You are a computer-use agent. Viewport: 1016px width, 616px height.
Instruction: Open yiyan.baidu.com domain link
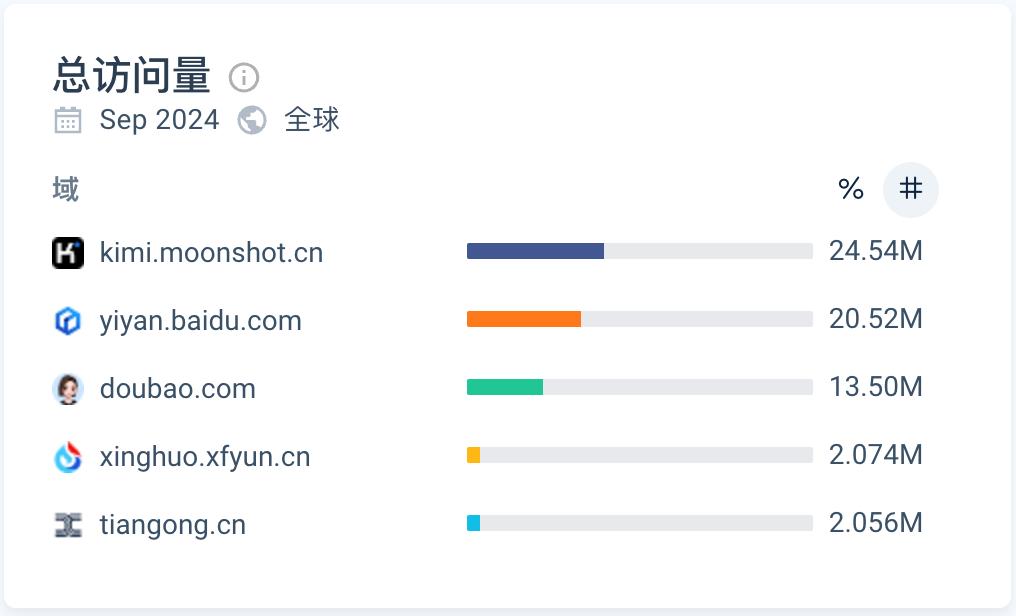200,321
